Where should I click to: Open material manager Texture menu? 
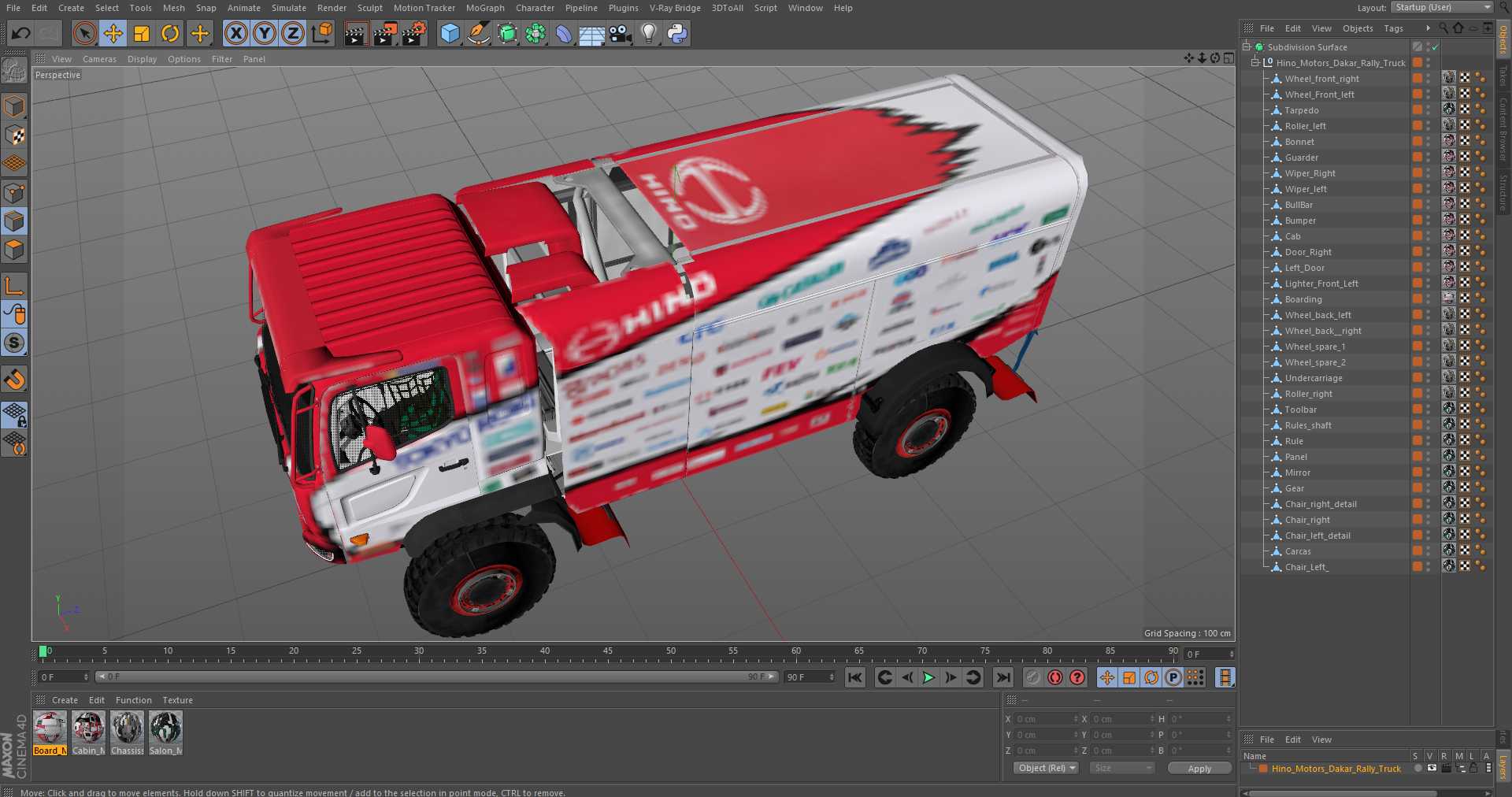pyautogui.click(x=177, y=700)
